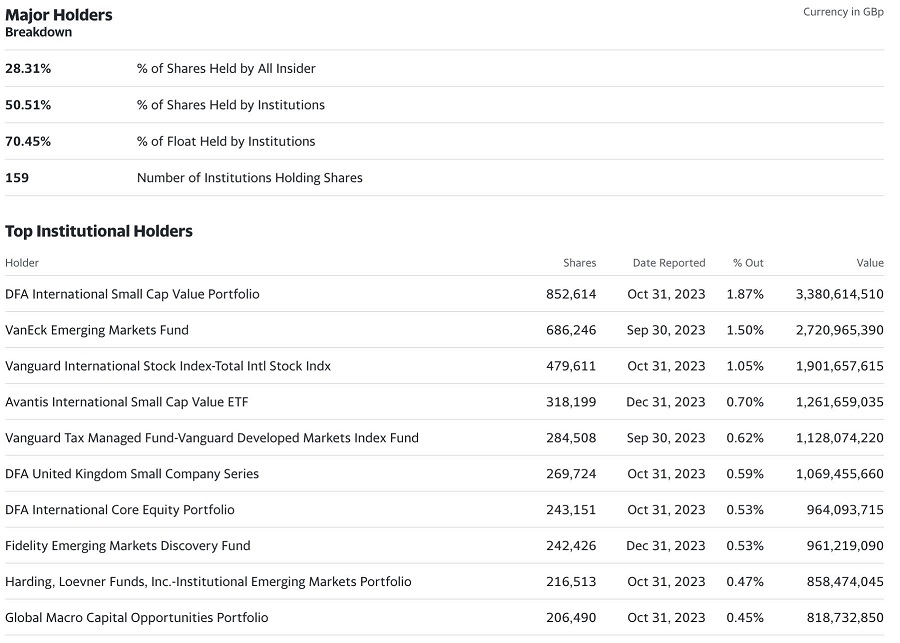This screenshot has width=900, height=643.
Task: Click Number of Institutions Holding Shares label
Action: coord(250,178)
